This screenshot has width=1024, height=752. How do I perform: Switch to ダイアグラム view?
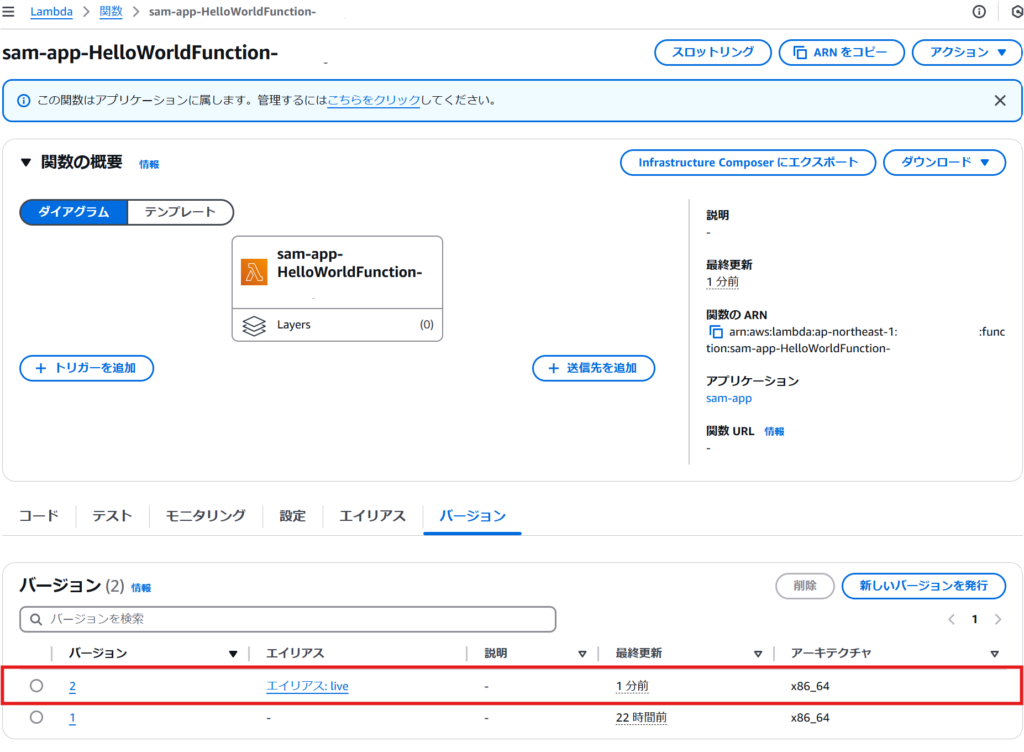coord(74,212)
